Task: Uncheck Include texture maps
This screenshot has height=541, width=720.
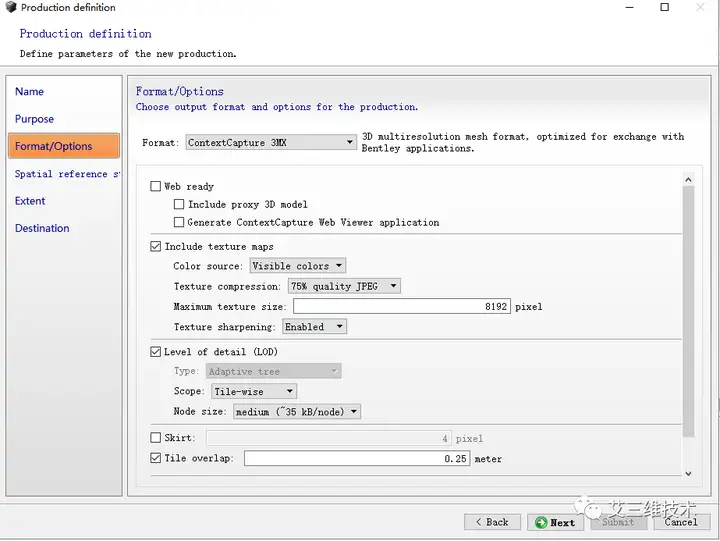Action: 156,247
